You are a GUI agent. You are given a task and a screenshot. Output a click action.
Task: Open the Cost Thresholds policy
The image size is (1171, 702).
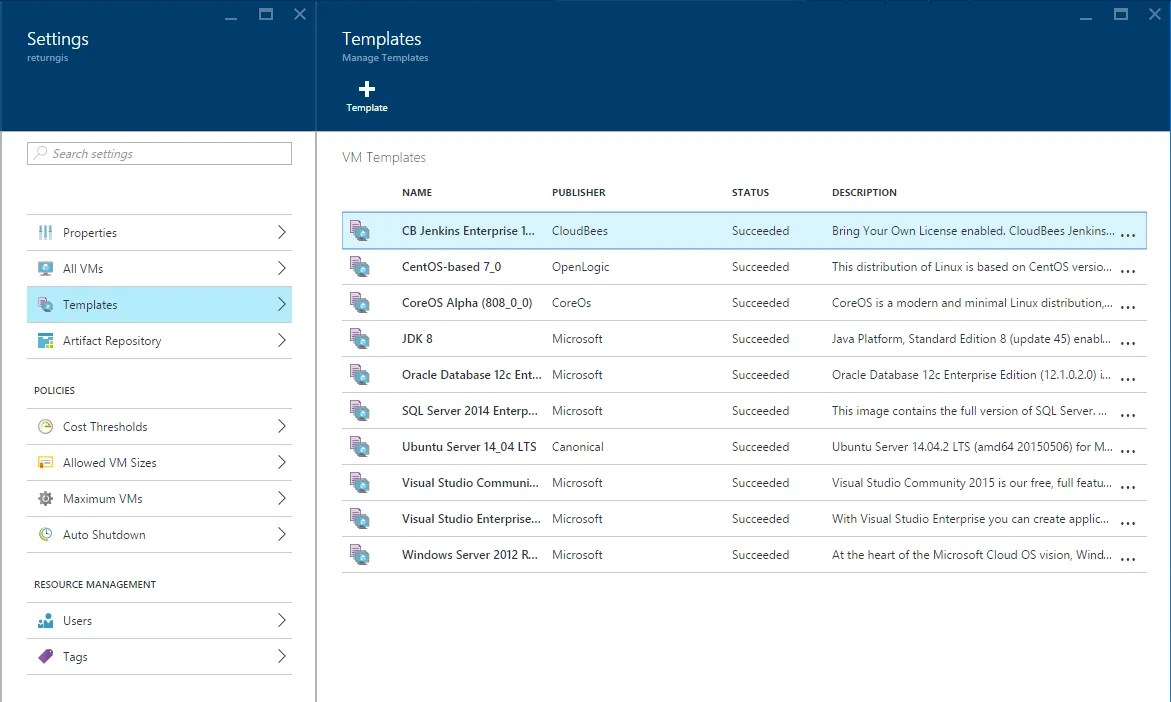[159, 426]
